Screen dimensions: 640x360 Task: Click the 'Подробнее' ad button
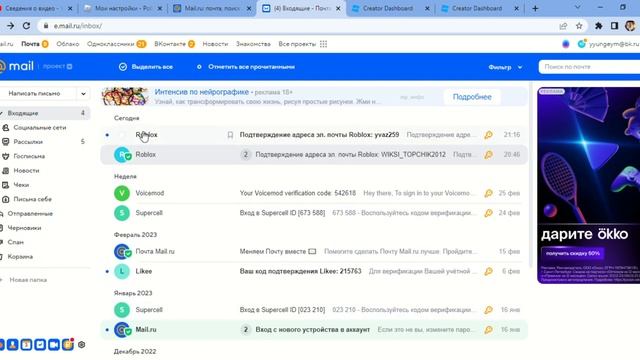click(x=472, y=97)
